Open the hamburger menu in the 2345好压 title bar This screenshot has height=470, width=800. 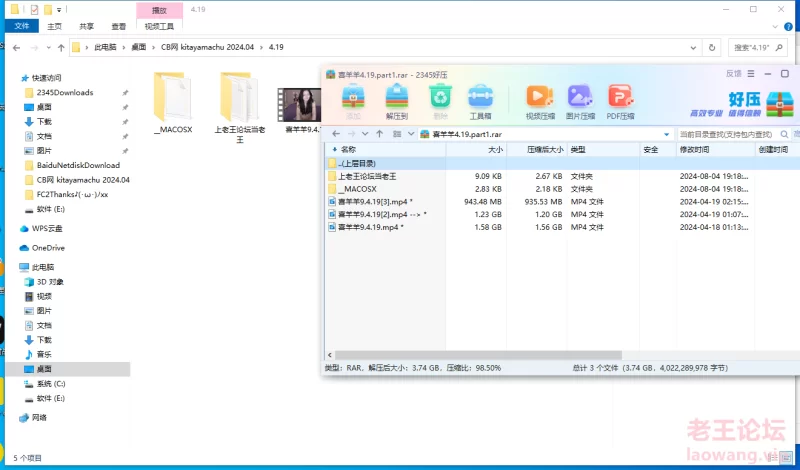[x=751, y=74]
